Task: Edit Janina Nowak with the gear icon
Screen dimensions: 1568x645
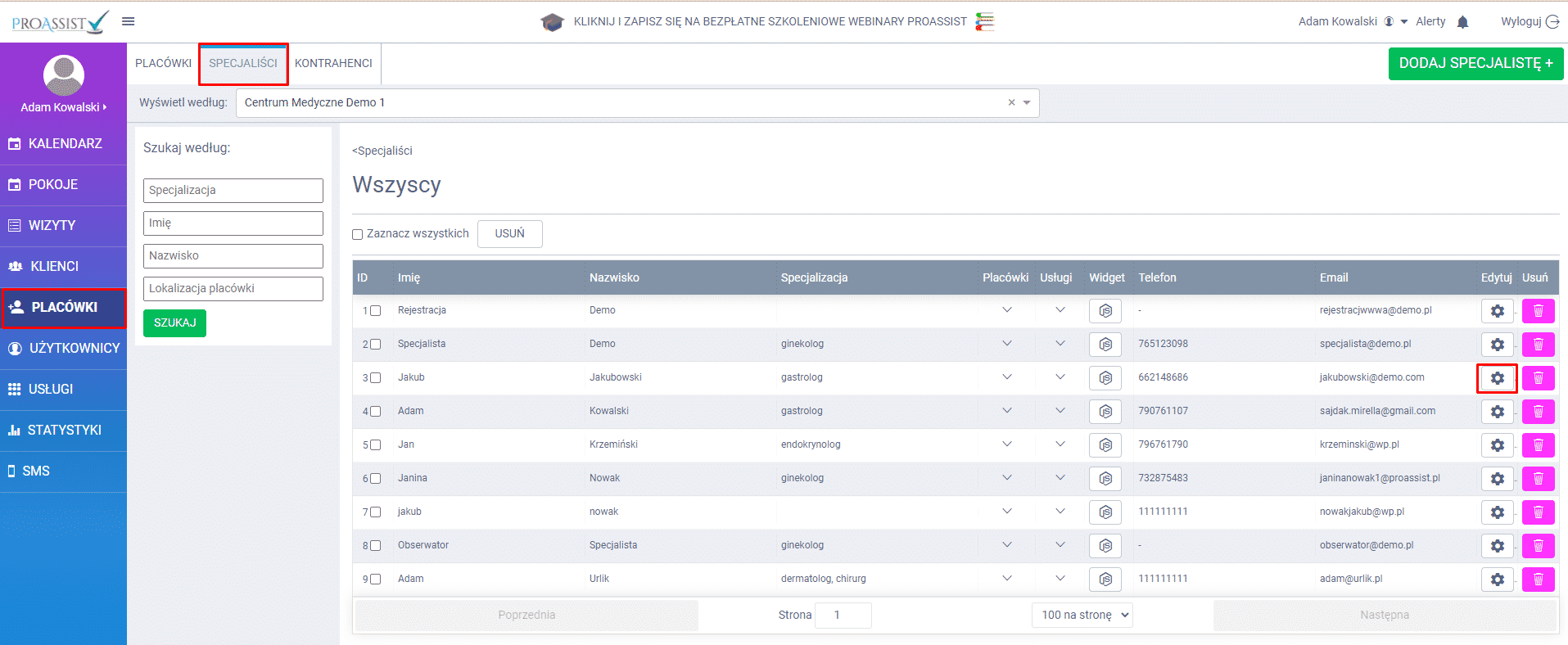Action: click(x=1498, y=479)
